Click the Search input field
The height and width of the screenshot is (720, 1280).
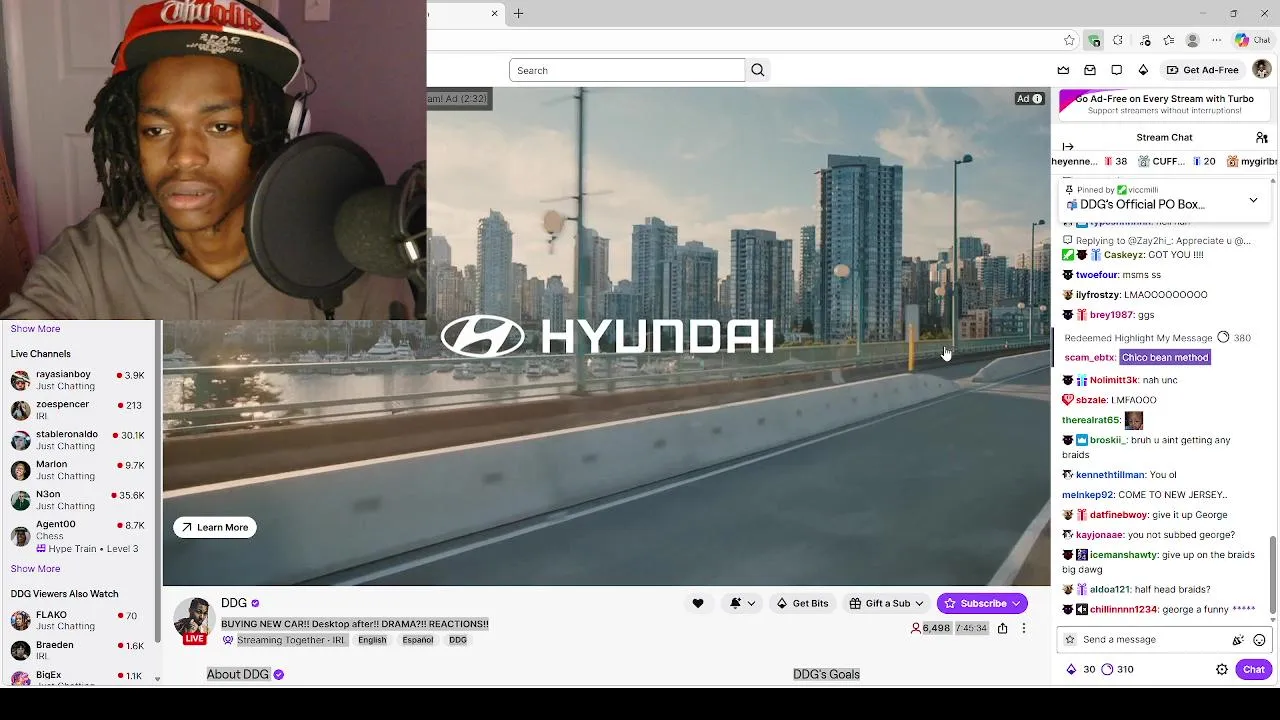627,70
